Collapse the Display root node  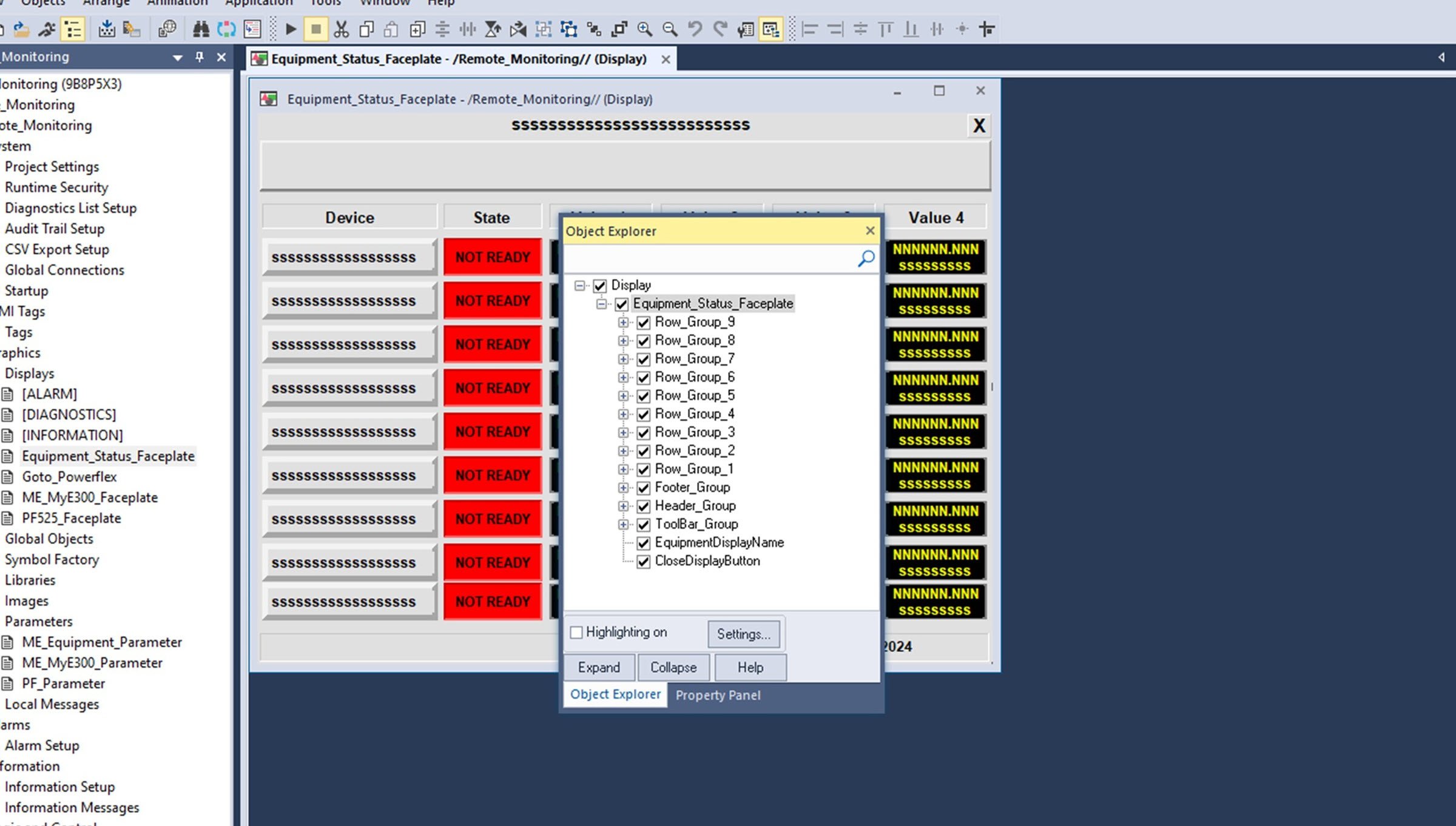[x=580, y=285]
